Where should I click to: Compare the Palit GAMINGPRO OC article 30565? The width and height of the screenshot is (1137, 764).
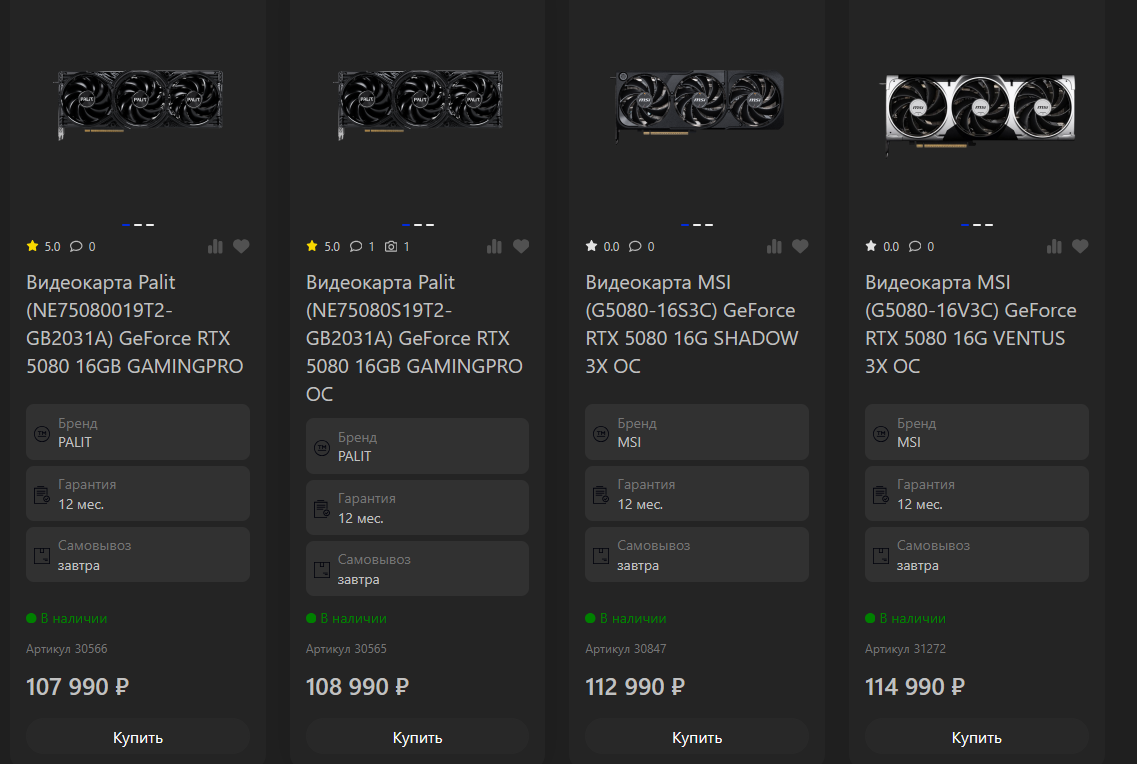[x=495, y=246]
